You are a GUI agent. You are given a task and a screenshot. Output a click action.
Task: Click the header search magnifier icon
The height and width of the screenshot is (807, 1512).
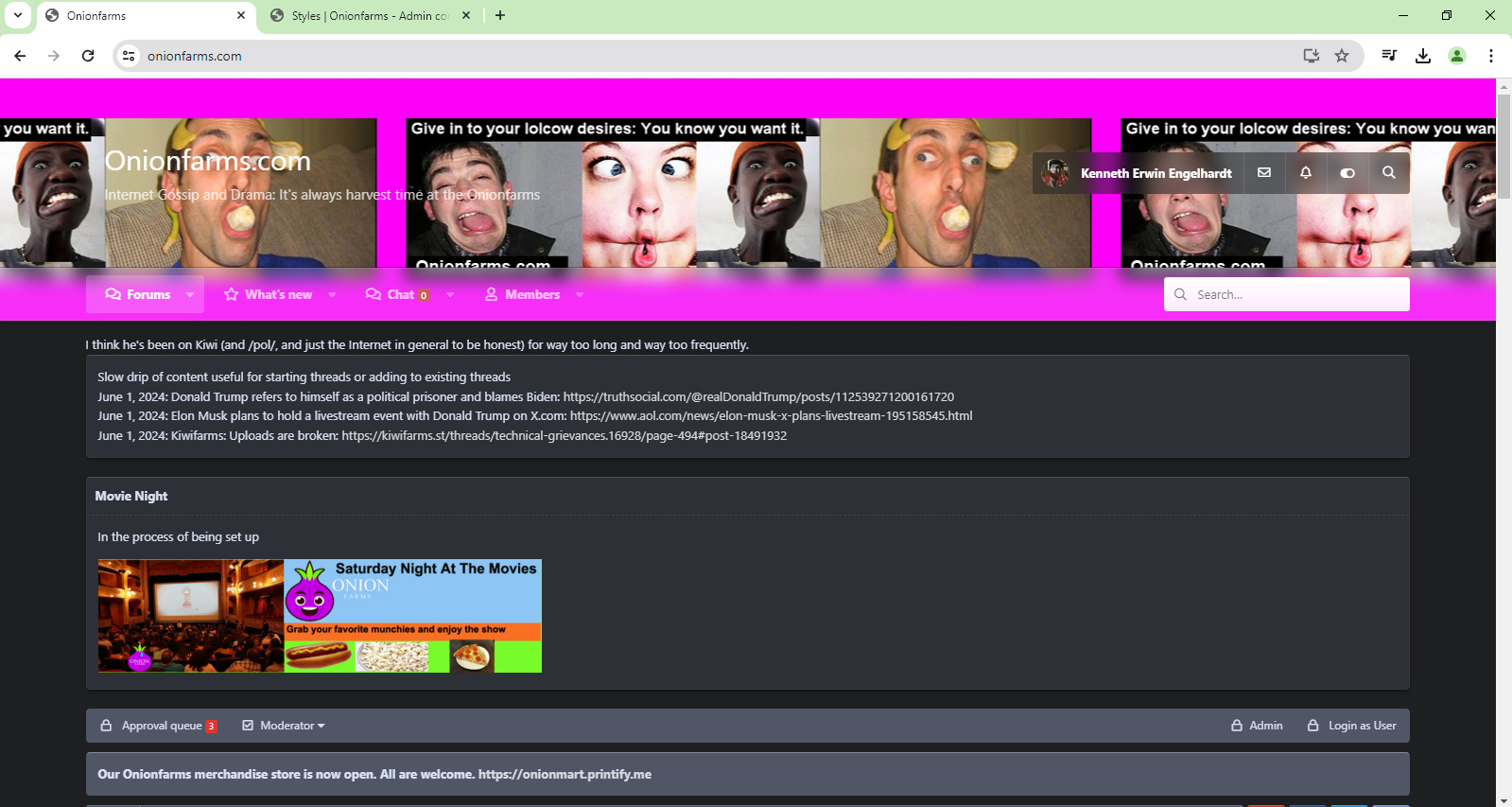[x=1389, y=173]
